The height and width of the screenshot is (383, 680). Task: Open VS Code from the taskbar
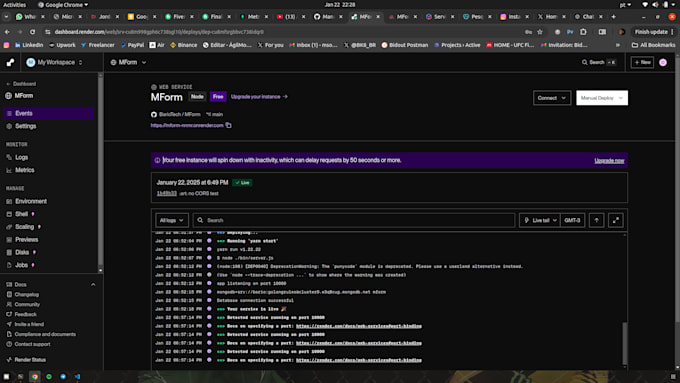[x=77, y=376]
